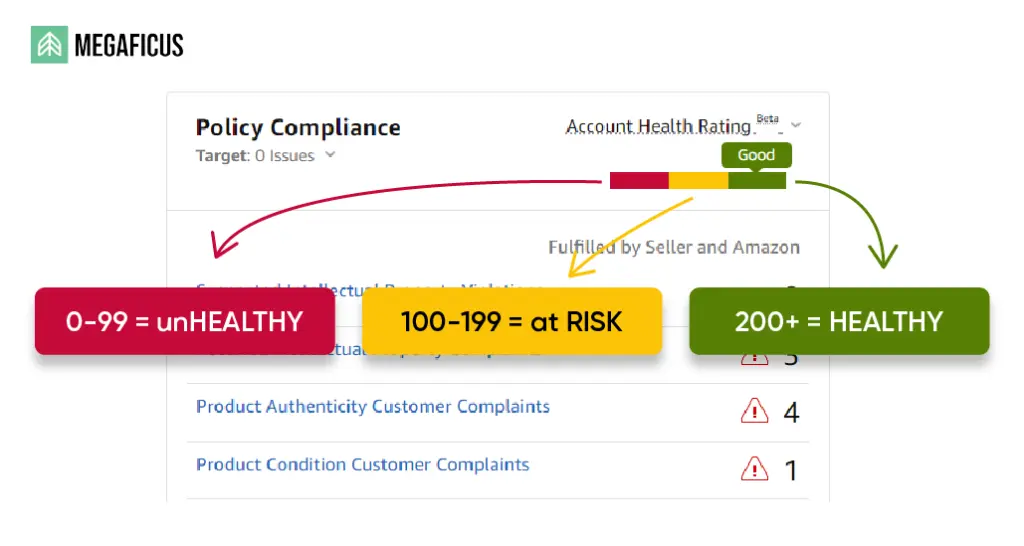Click warning icon beside Product Authenticity complaints

pos(754,410)
